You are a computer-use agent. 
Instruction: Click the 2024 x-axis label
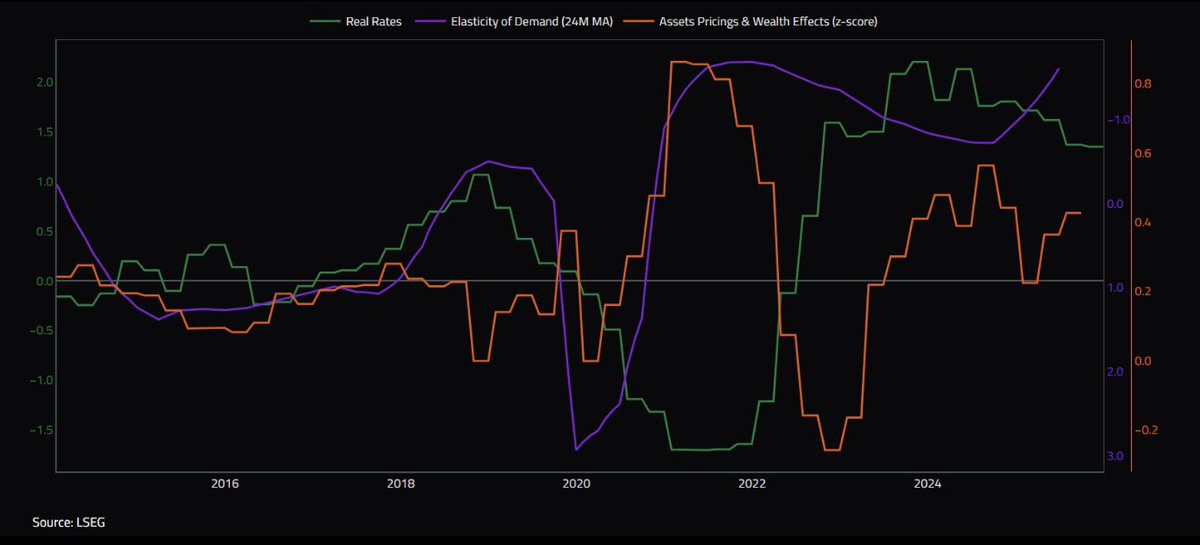928,485
